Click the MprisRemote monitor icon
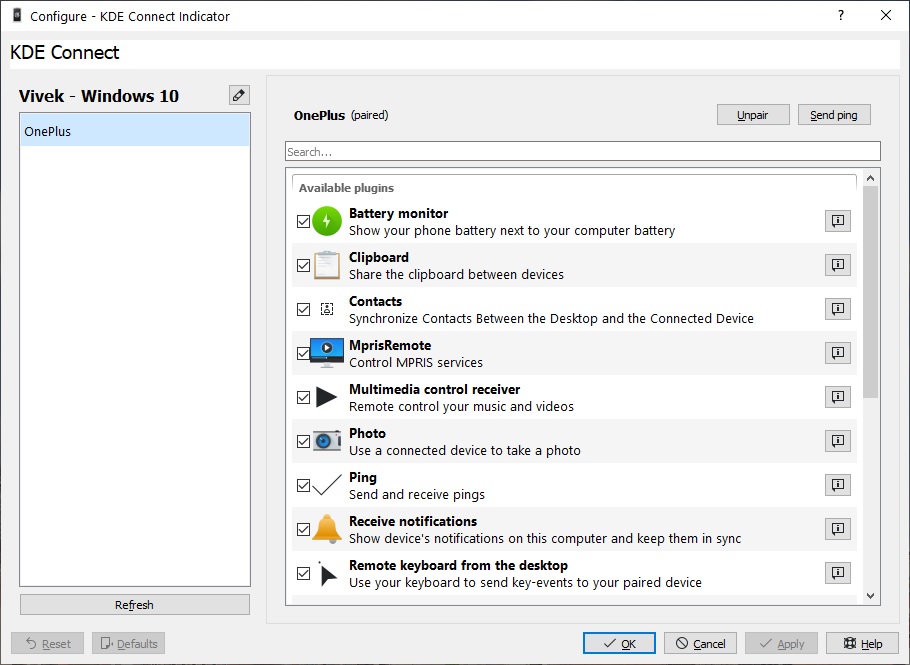This screenshot has width=910, height=665. tap(327, 353)
